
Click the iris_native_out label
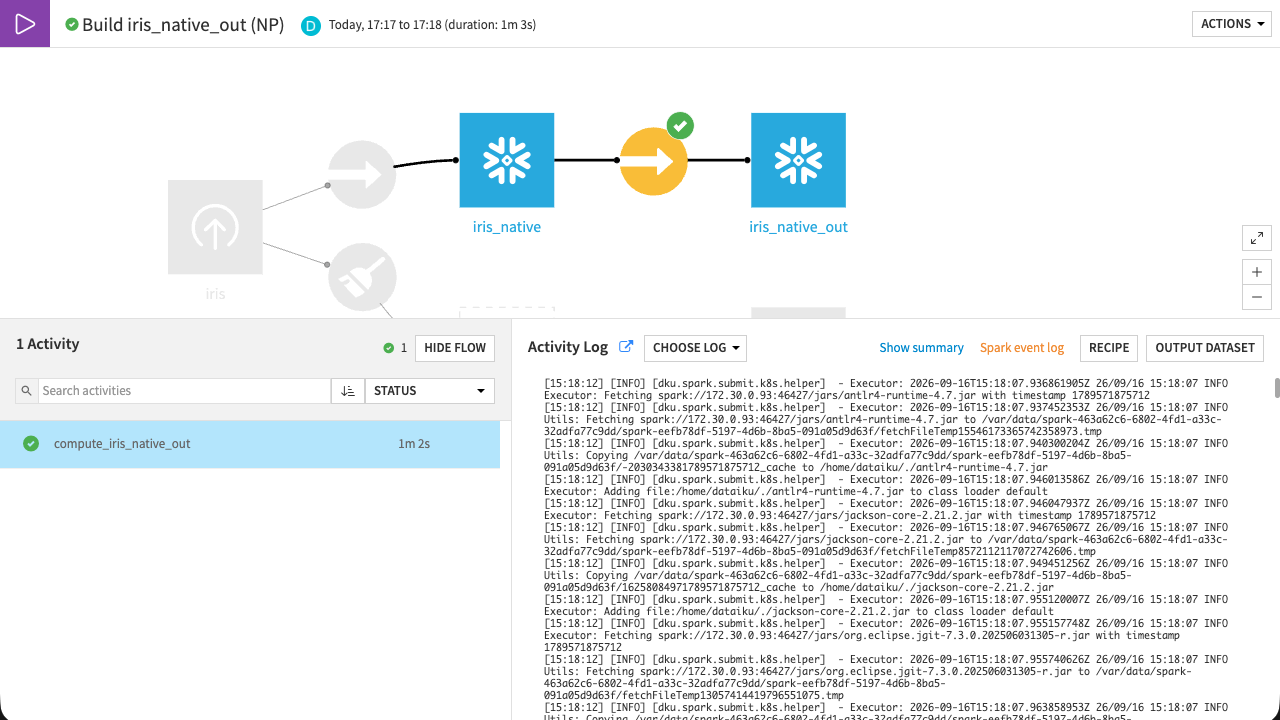pos(798,227)
